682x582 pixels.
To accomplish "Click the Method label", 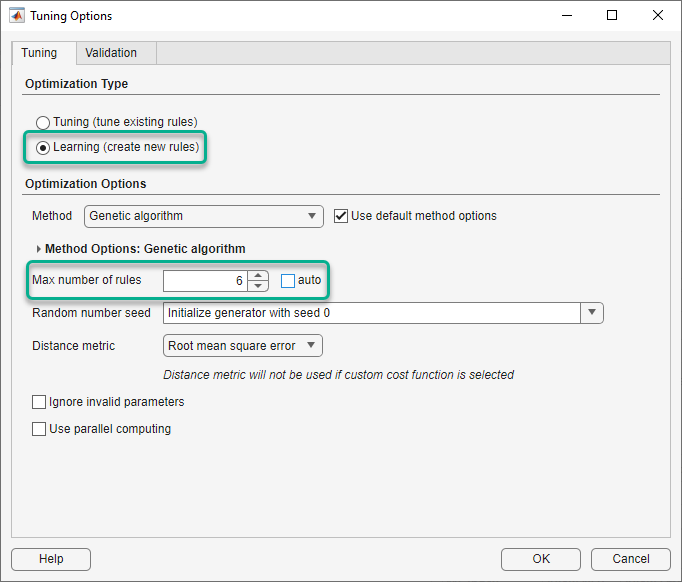I will point(52,216).
